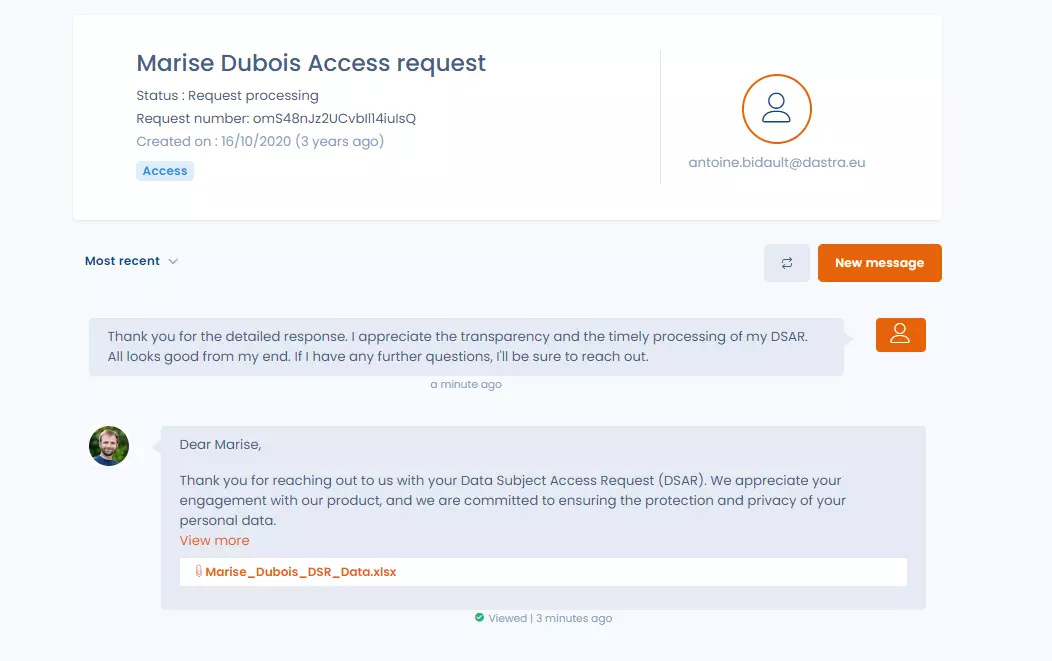Click the antoine.bidault@dastra.eu email address
1052x661 pixels.
(776, 162)
